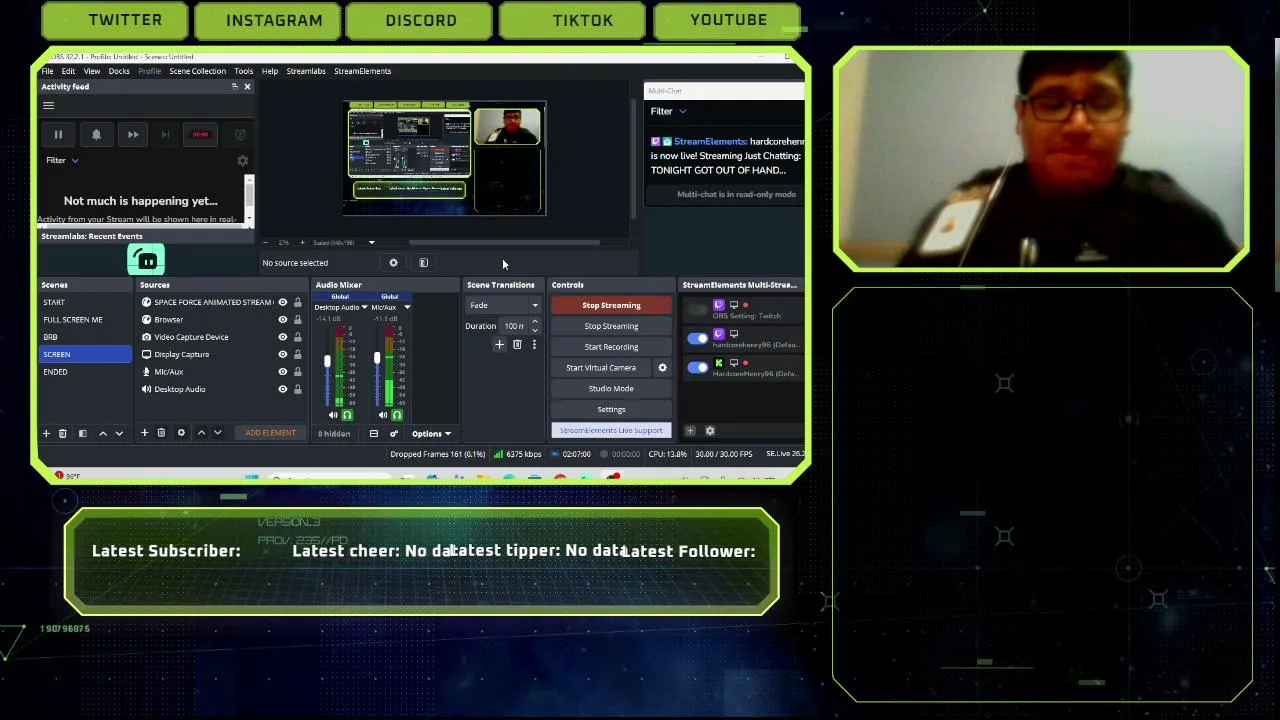Open Activity feed gear settings
Image resolution: width=1280 pixels, height=720 pixels.
point(242,161)
